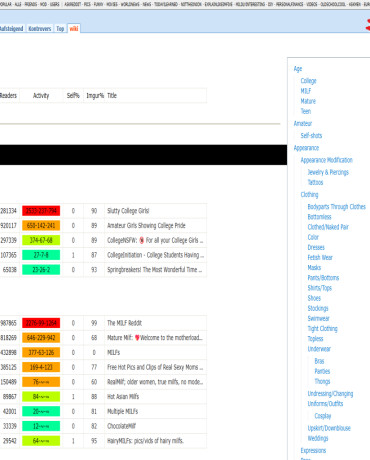Jump to Underwear in contents sidebar
The height and width of the screenshot is (460, 370).
pos(319,349)
